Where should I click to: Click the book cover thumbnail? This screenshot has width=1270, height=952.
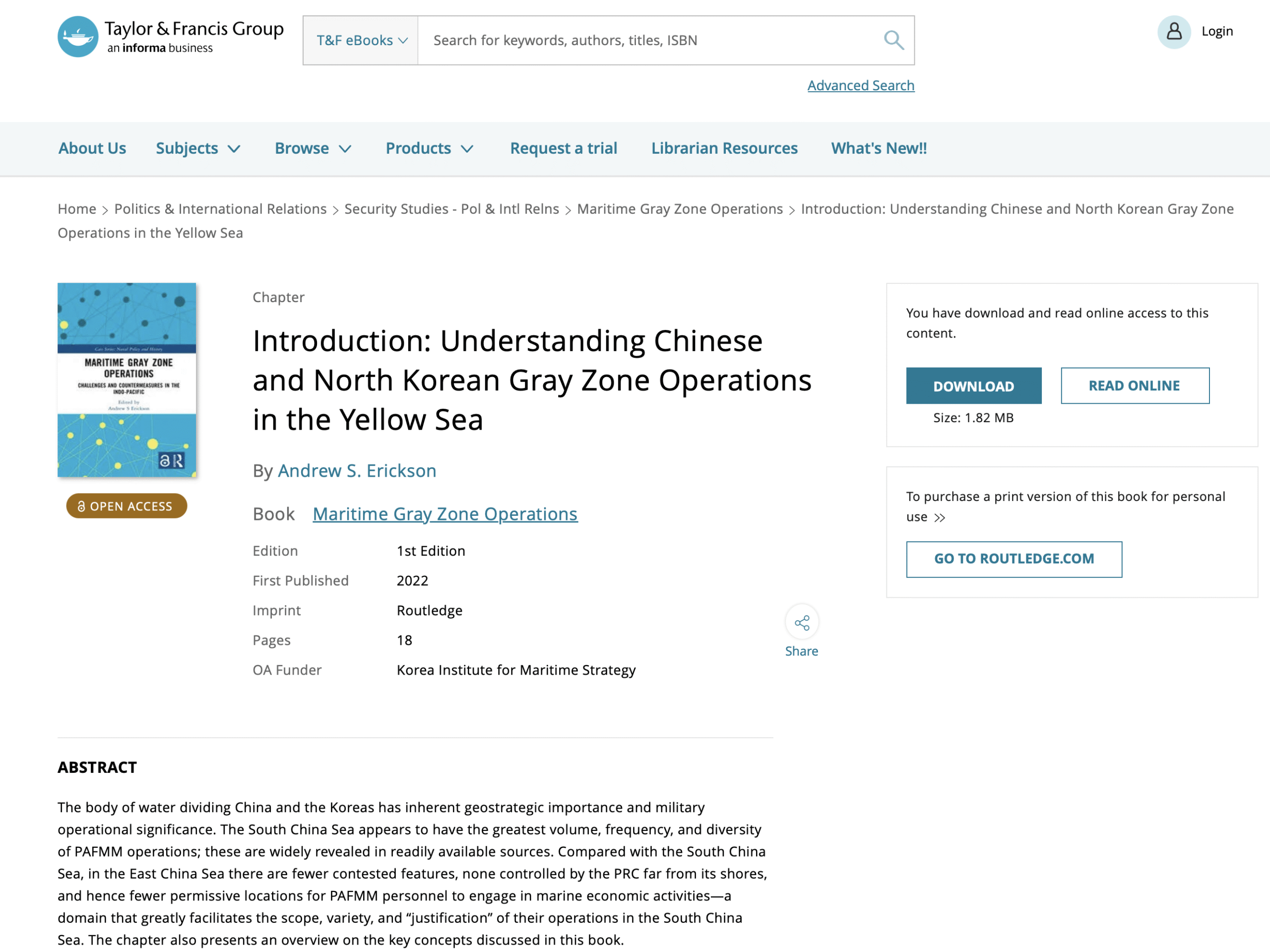pyautogui.click(x=127, y=380)
